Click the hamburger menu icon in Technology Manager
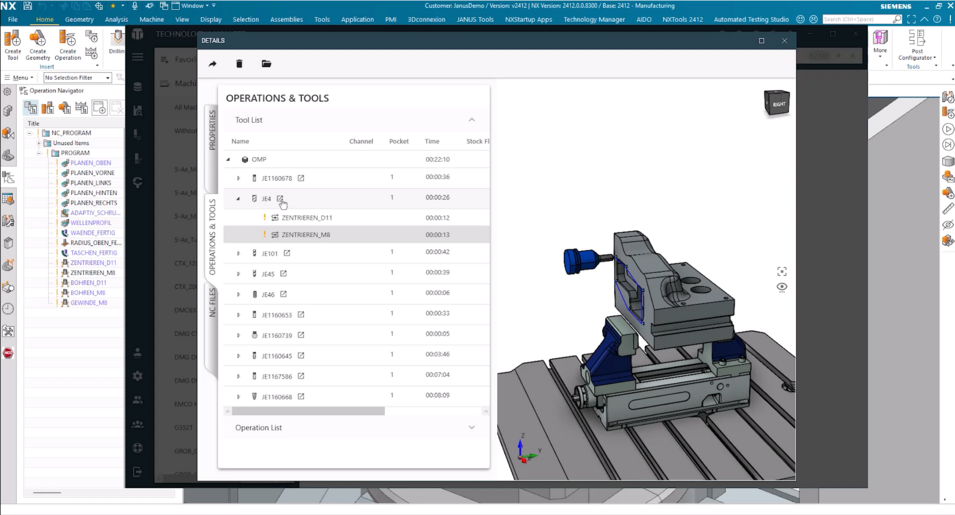955x515 pixels. (138, 57)
